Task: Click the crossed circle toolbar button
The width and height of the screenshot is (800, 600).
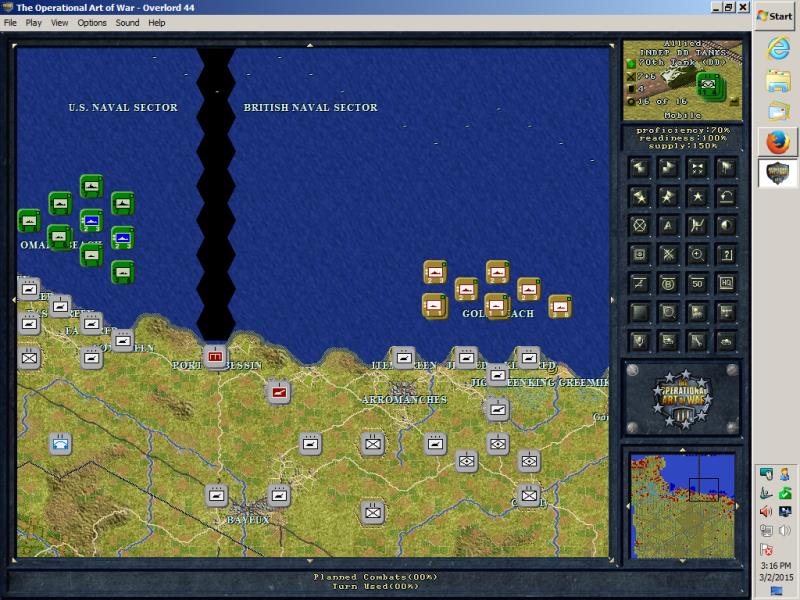Action: pos(639,226)
